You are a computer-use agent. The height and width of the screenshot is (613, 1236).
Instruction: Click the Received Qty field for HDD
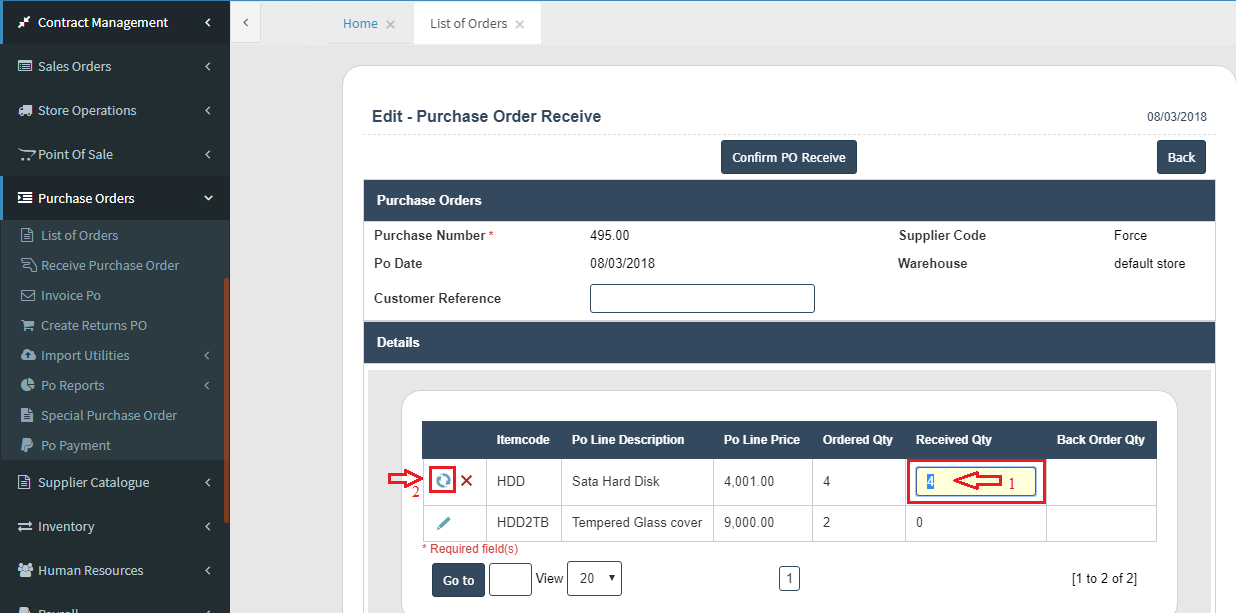pos(975,482)
